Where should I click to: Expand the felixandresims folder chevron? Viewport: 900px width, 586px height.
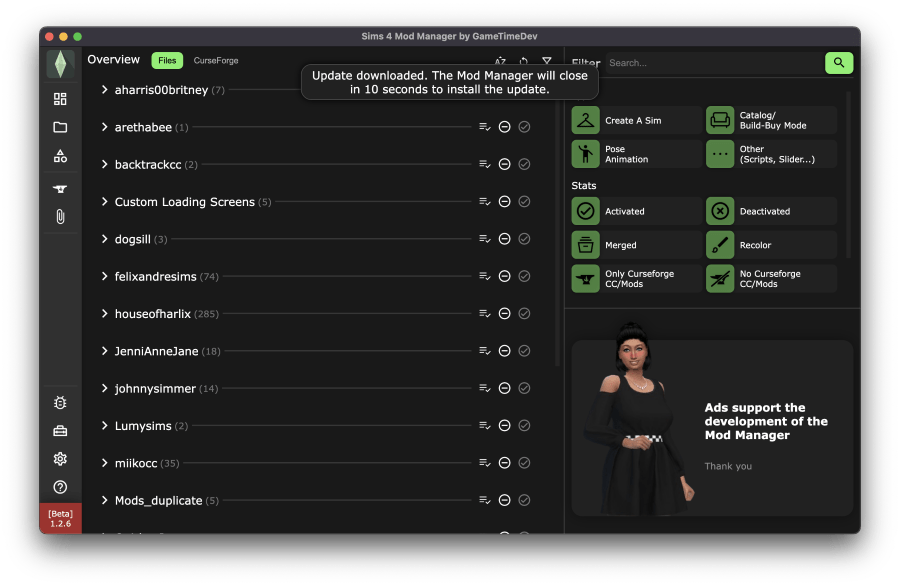click(x=104, y=276)
